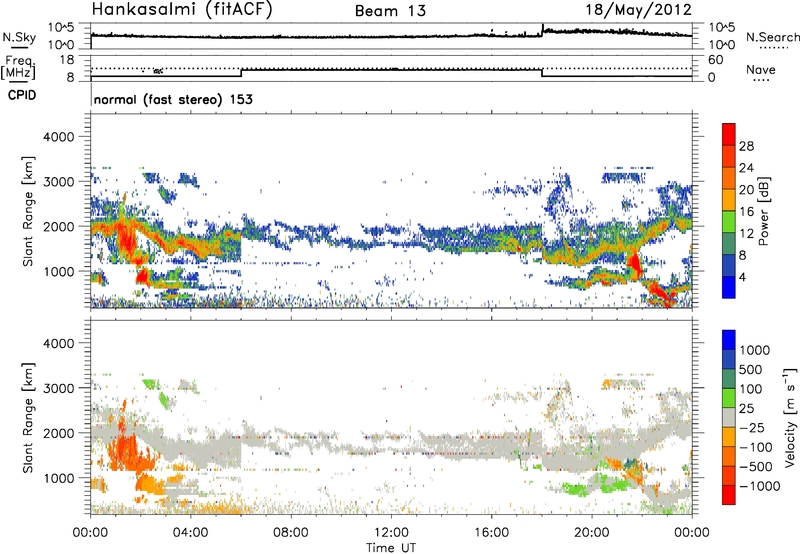Click the "Freq. [MHz]" axis label
Image resolution: width=800 pixels, height=554 pixels.
tap(18, 67)
